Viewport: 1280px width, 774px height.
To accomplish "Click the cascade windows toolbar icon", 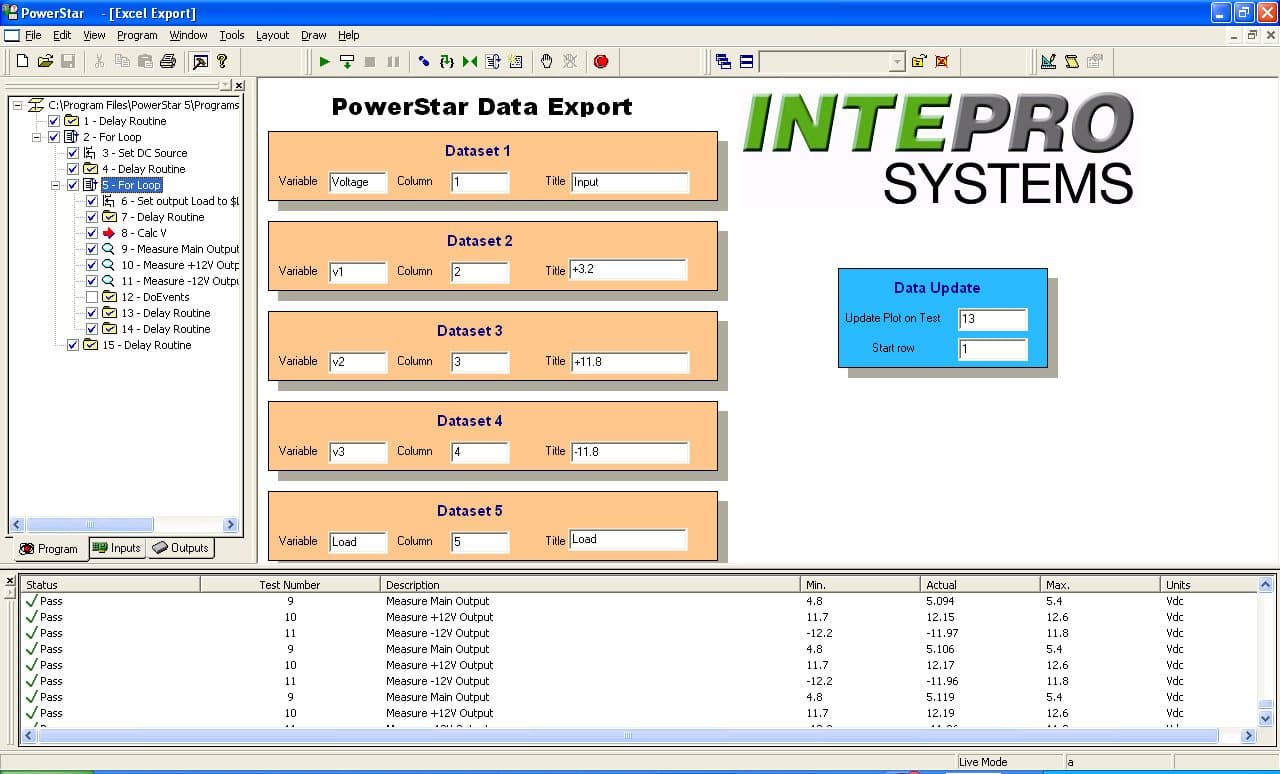I will point(723,61).
